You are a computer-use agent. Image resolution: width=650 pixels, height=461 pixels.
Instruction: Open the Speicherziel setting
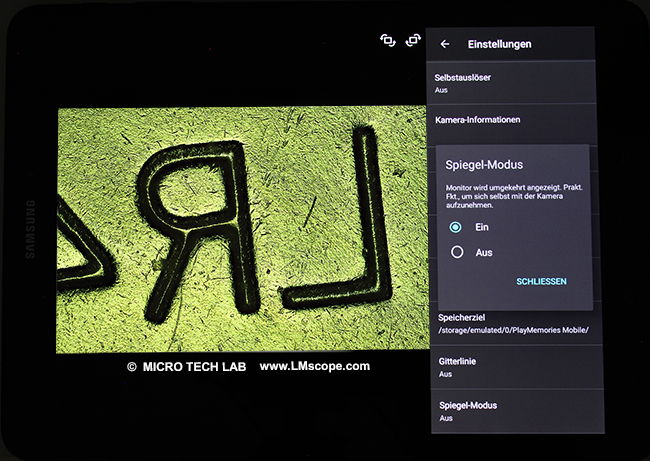[x=517, y=324]
